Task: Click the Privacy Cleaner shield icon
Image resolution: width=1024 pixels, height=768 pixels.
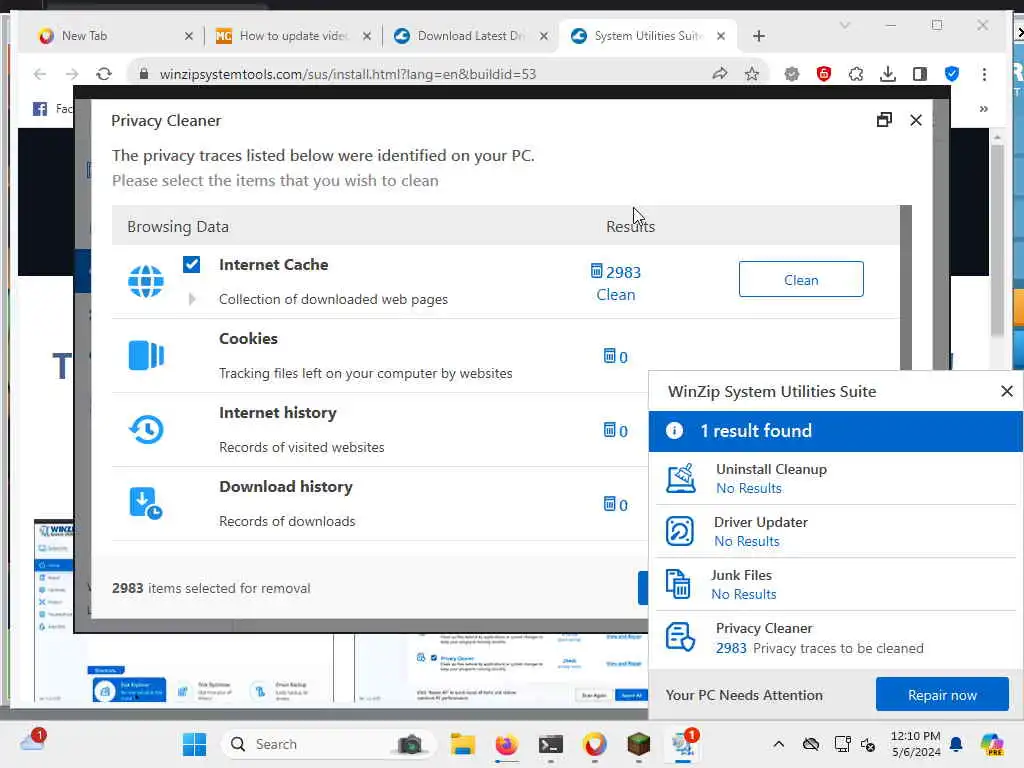Action: click(x=680, y=637)
